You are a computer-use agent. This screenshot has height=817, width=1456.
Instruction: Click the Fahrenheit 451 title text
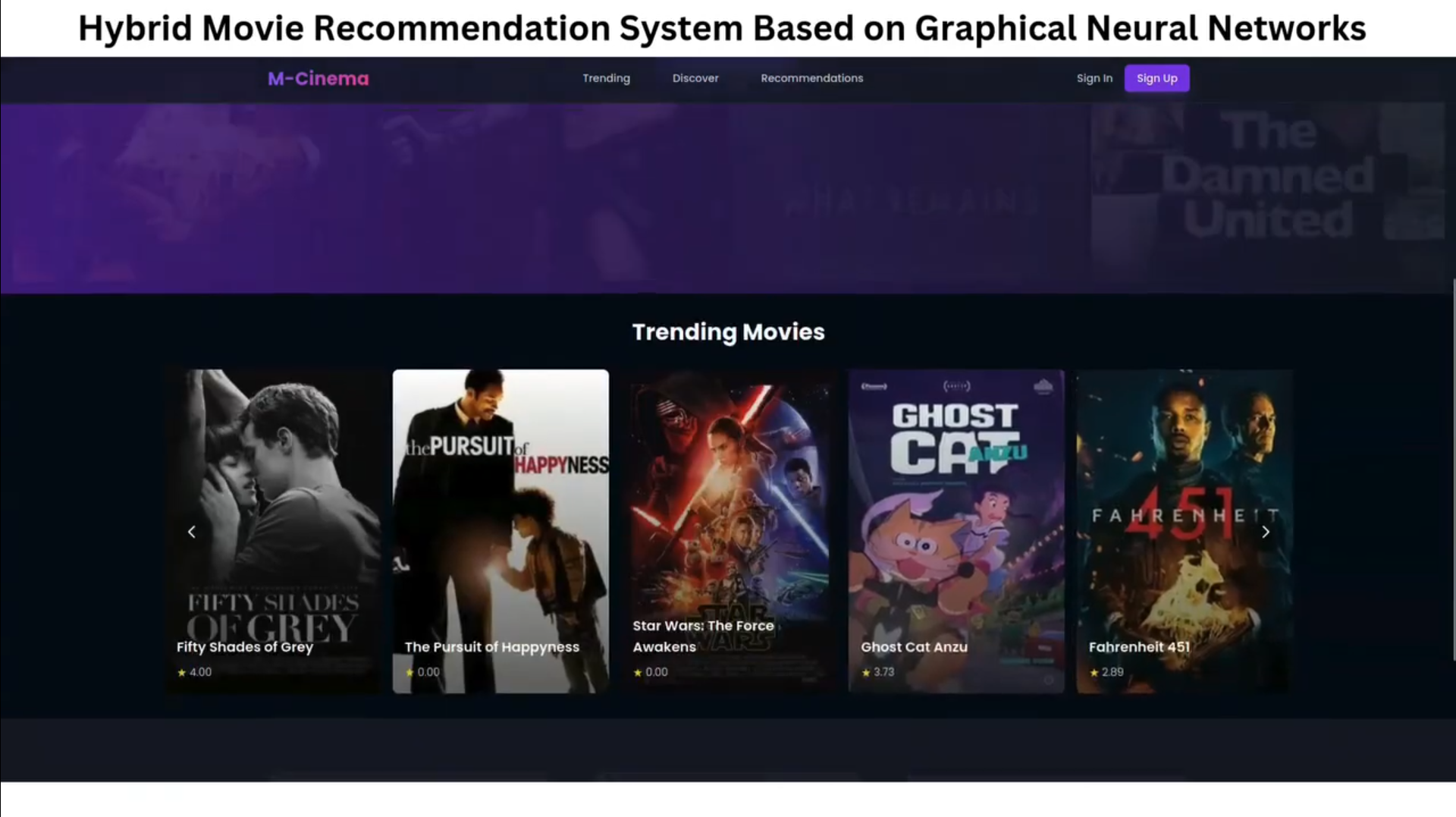point(1139,647)
